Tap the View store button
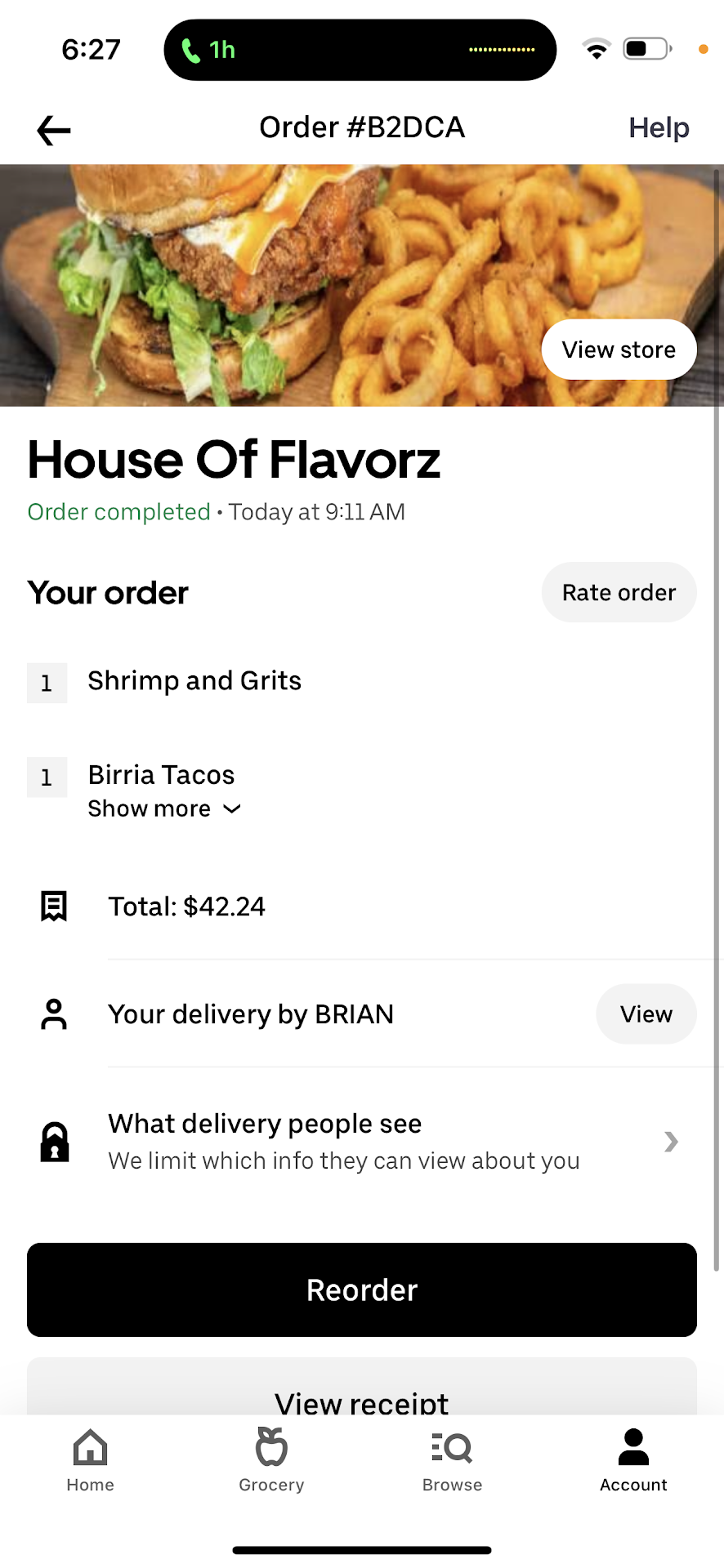 [x=619, y=350]
